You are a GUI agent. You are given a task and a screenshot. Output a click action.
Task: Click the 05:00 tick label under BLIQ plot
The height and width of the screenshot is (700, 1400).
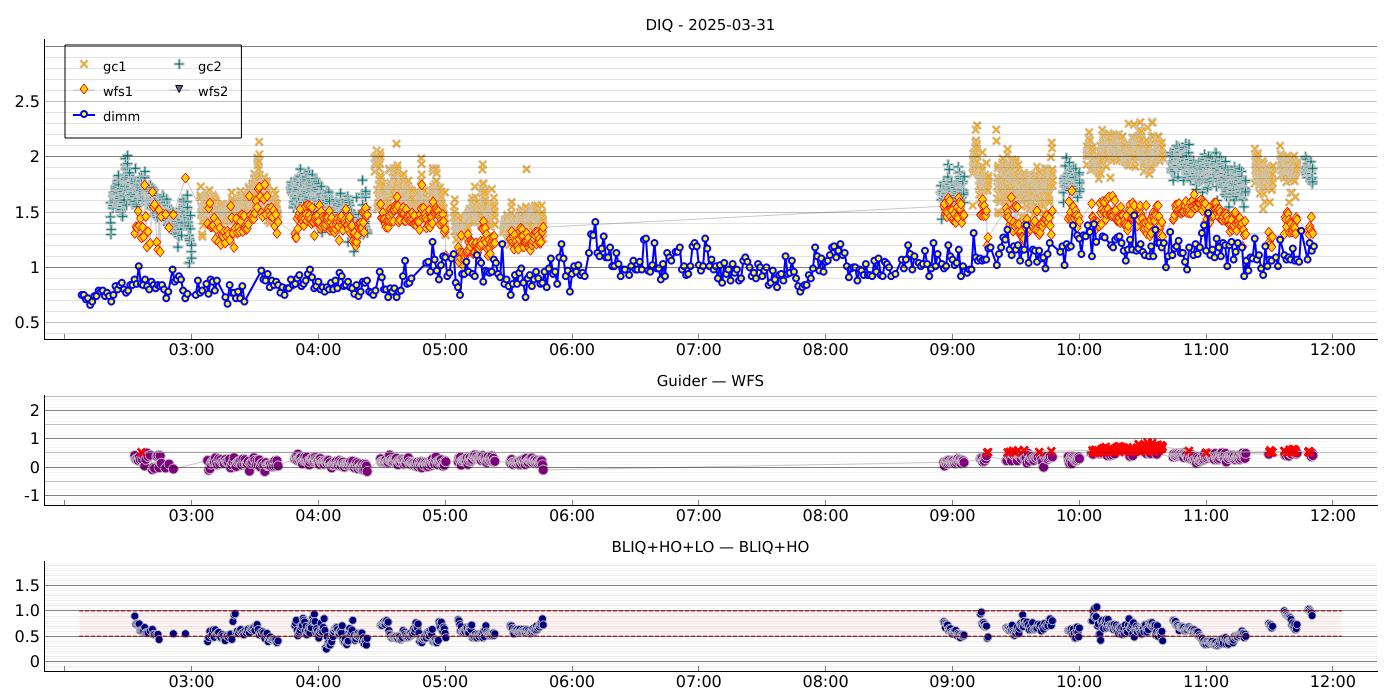(x=445, y=682)
